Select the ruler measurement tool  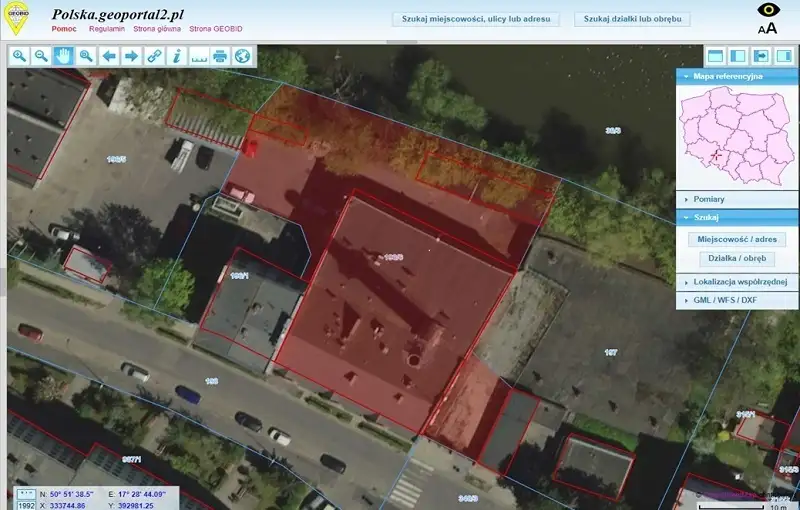tap(198, 56)
